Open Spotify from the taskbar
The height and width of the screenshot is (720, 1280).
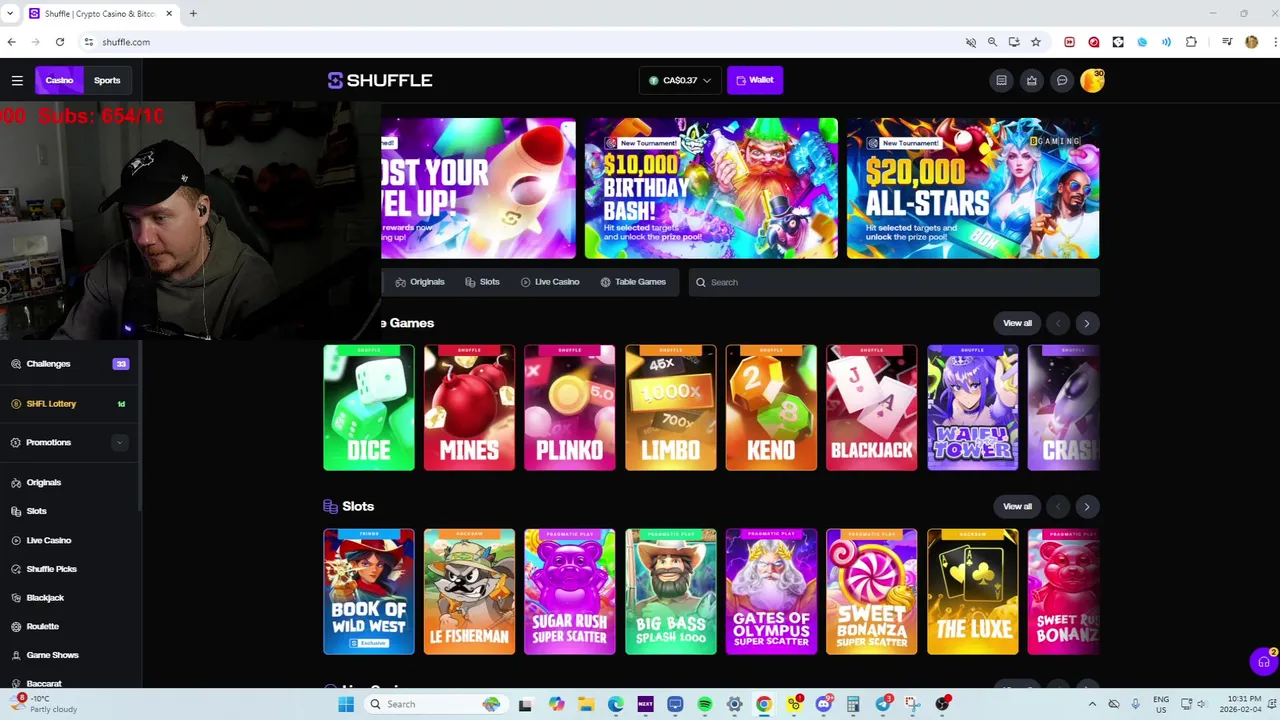(x=705, y=704)
